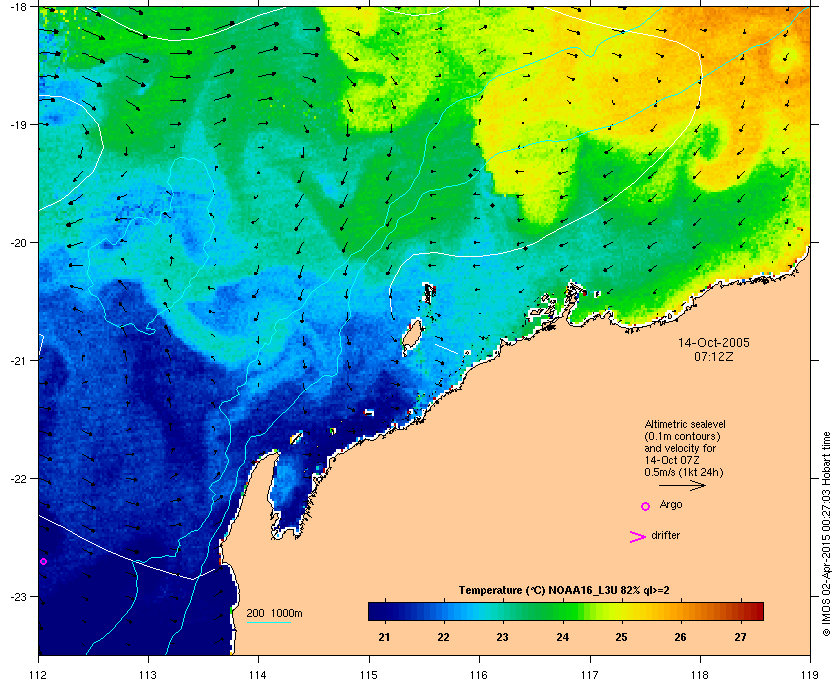
Task: Click the magenta Argo circle legend symbol
Action: tap(646, 506)
